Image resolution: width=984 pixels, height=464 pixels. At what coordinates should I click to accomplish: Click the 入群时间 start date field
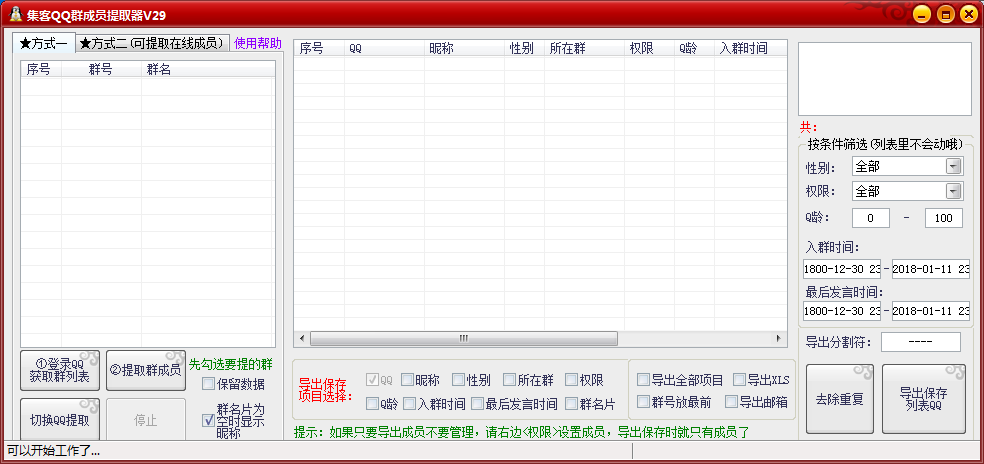coord(842,269)
